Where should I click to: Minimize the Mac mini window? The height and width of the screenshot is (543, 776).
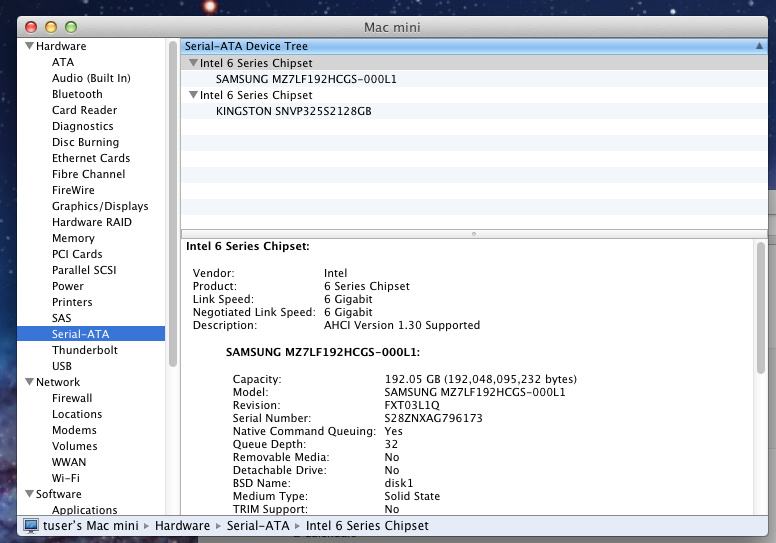click(51, 27)
